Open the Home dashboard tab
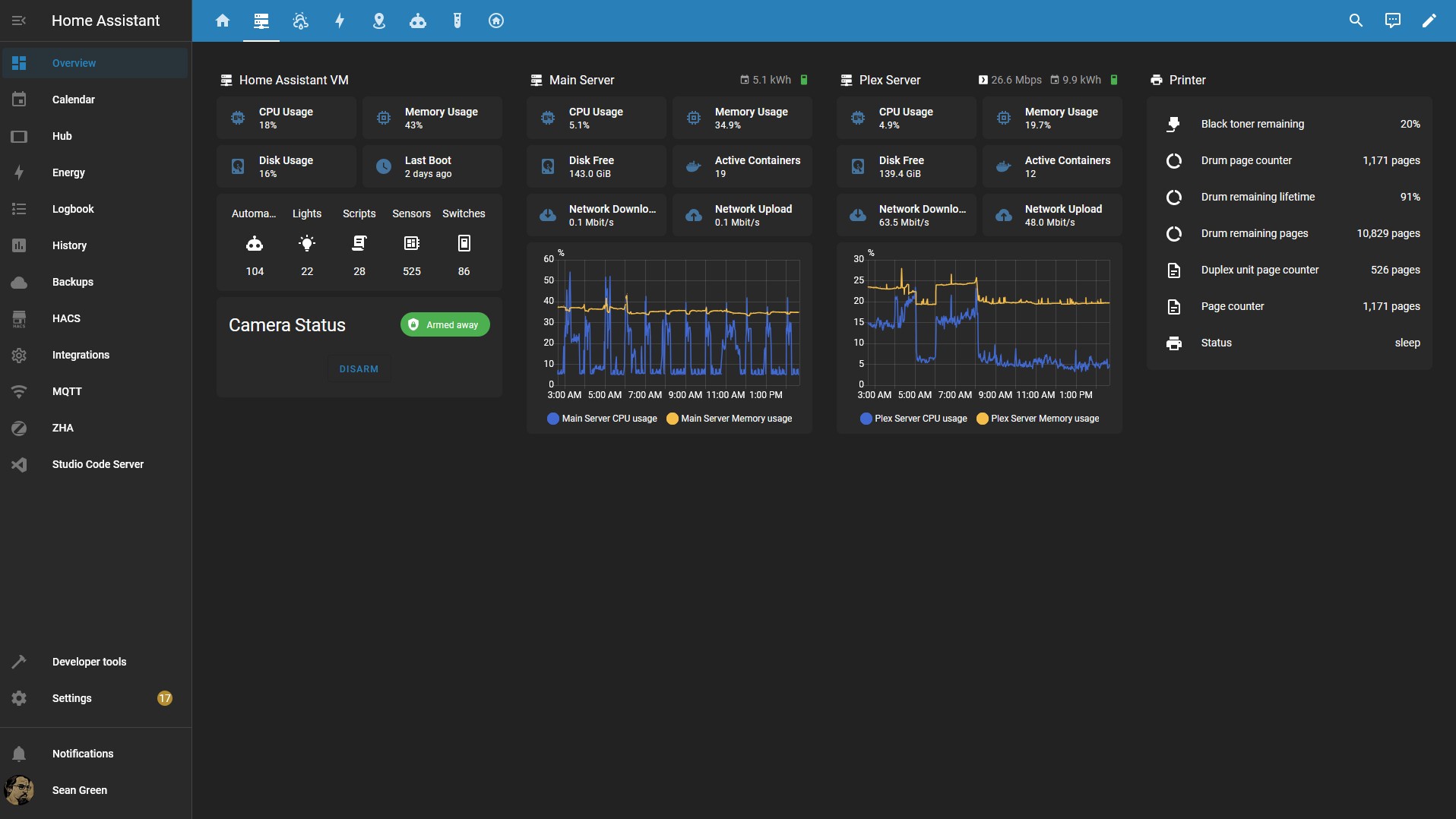The image size is (1456, 819). 222,21
